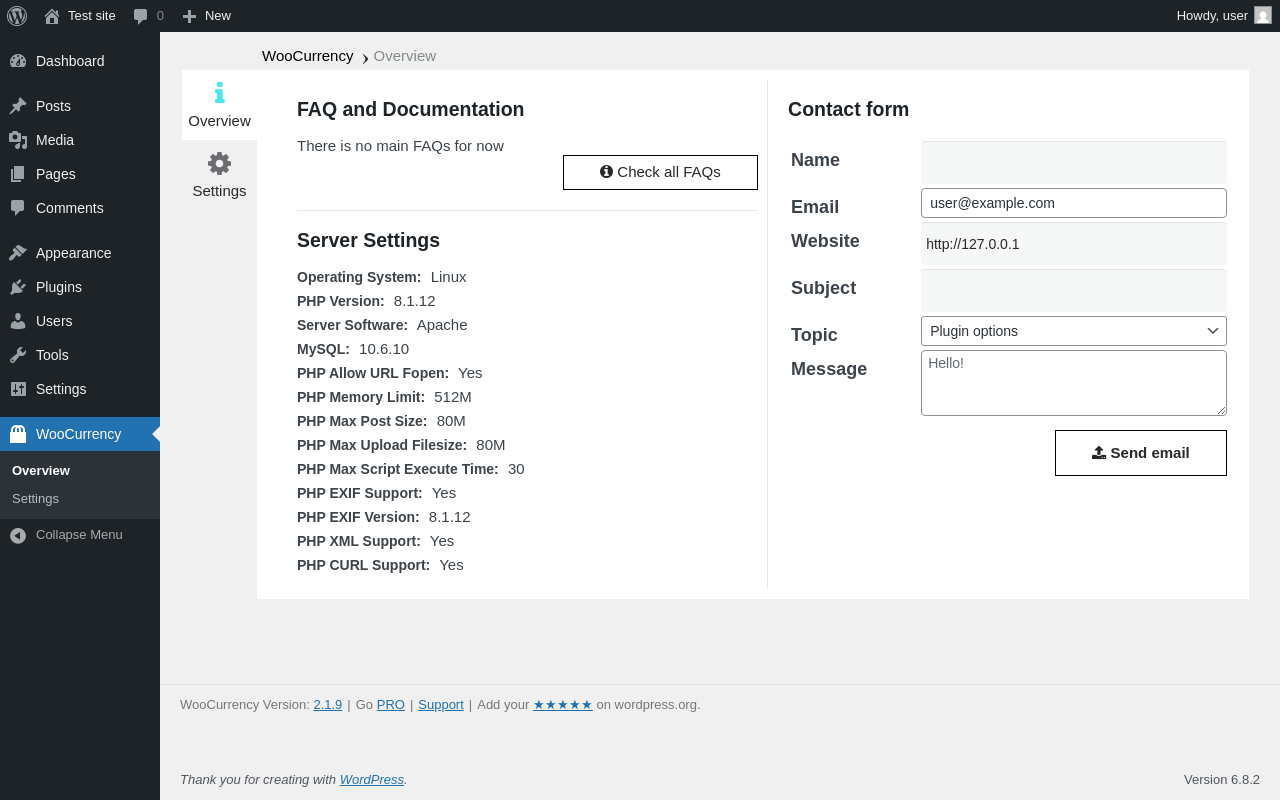Click the Comments icon in sidebar
The image size is (1280, 800).
pyautogui.click(x=18, y=208)
